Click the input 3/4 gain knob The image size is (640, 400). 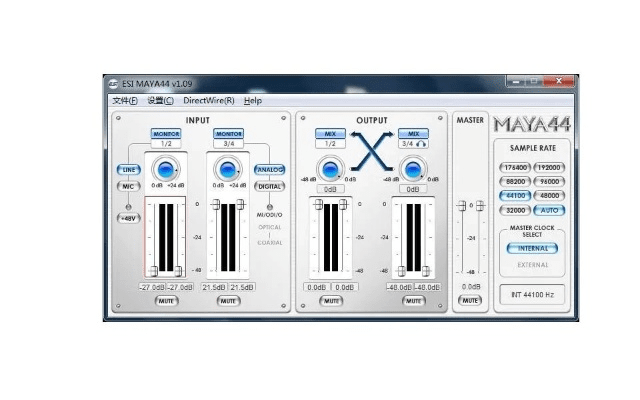228,169
